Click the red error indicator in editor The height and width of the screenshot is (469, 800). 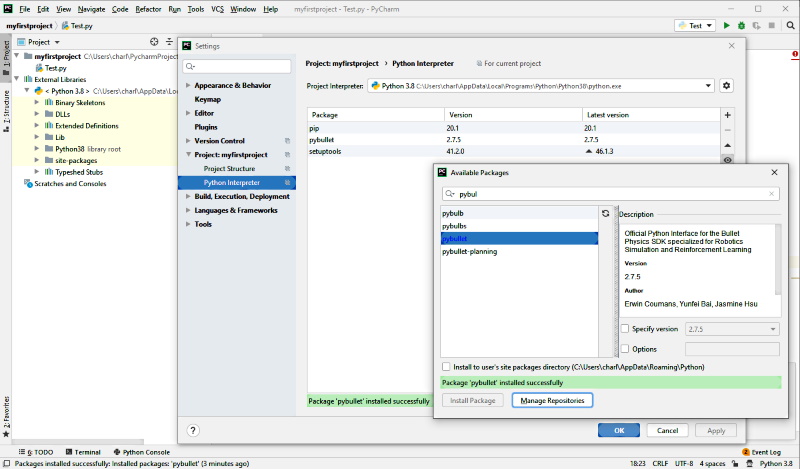click(x=795, y=54)
